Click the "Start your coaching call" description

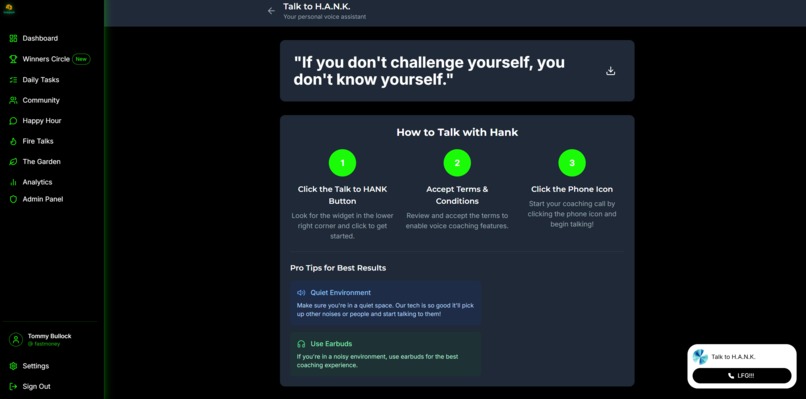pos(572,214)
